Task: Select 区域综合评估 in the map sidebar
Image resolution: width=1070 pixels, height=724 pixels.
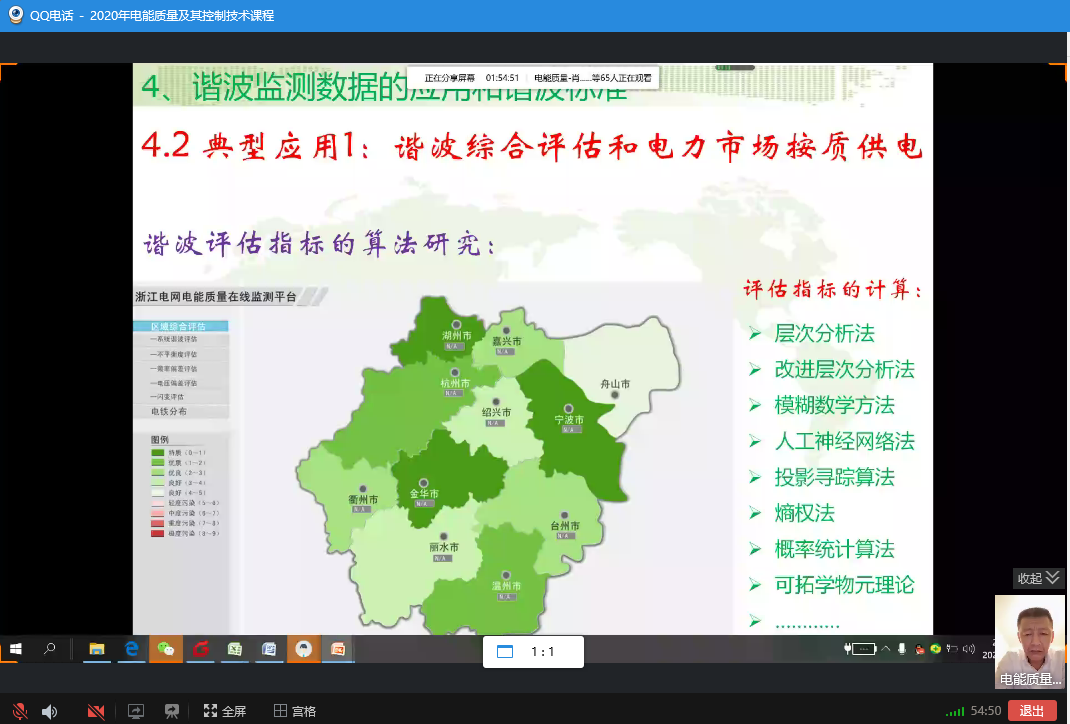Action: coord(181,326)
